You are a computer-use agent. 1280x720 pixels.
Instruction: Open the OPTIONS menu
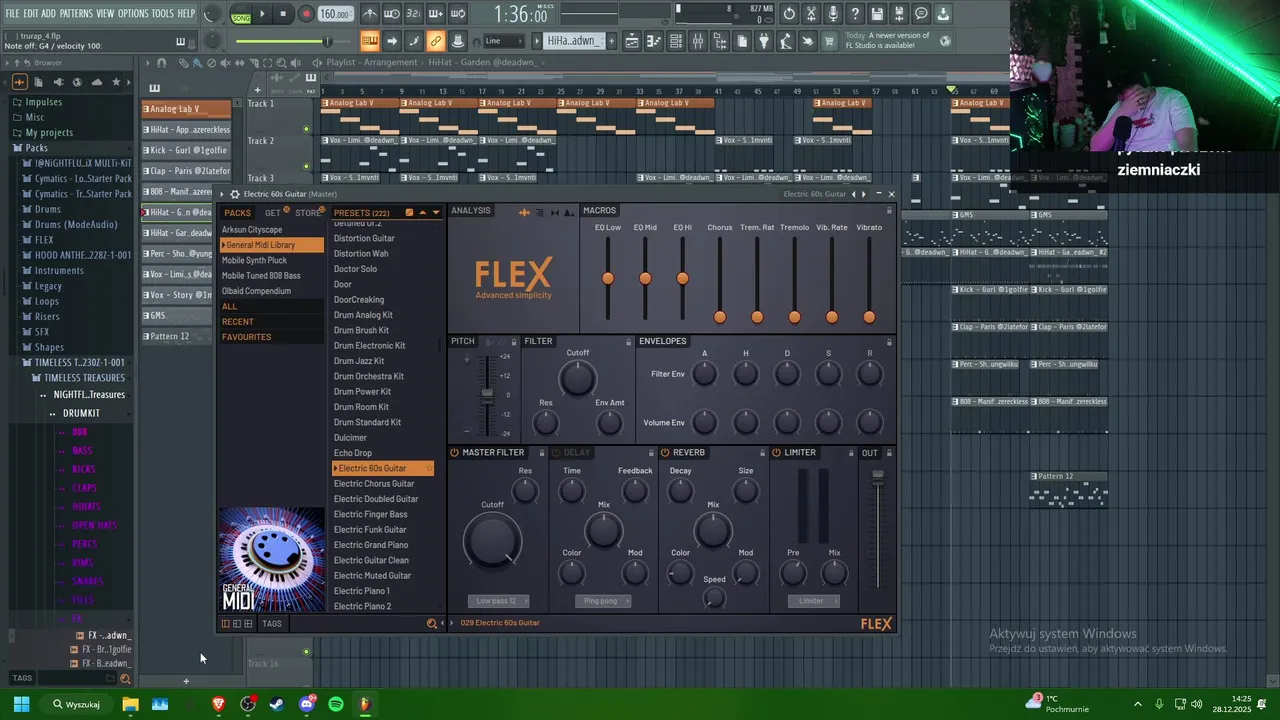pos(133,14)
